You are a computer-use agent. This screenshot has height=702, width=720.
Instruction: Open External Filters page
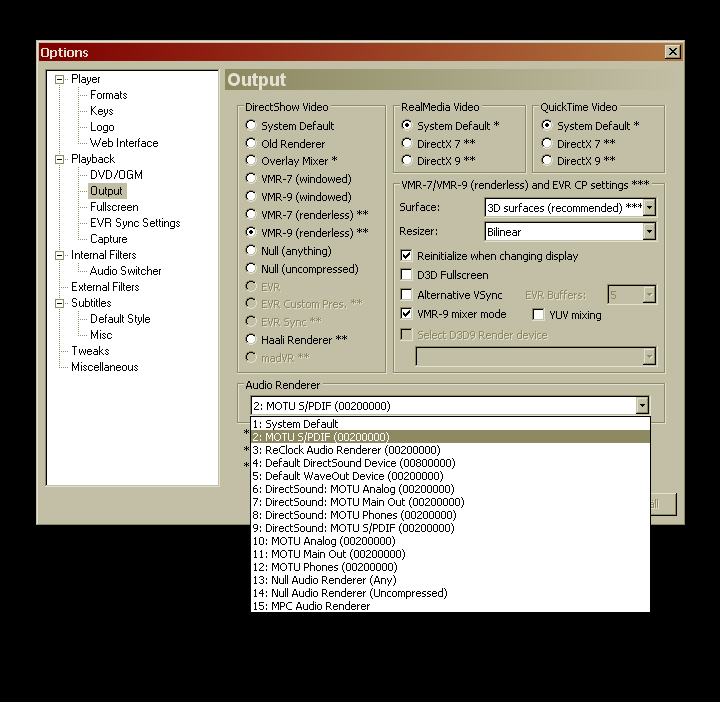coord(105,287)
